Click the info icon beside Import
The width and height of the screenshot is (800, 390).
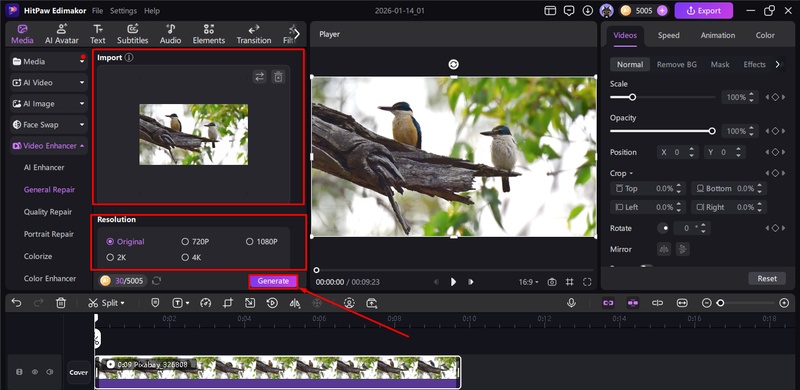[129, 58]
